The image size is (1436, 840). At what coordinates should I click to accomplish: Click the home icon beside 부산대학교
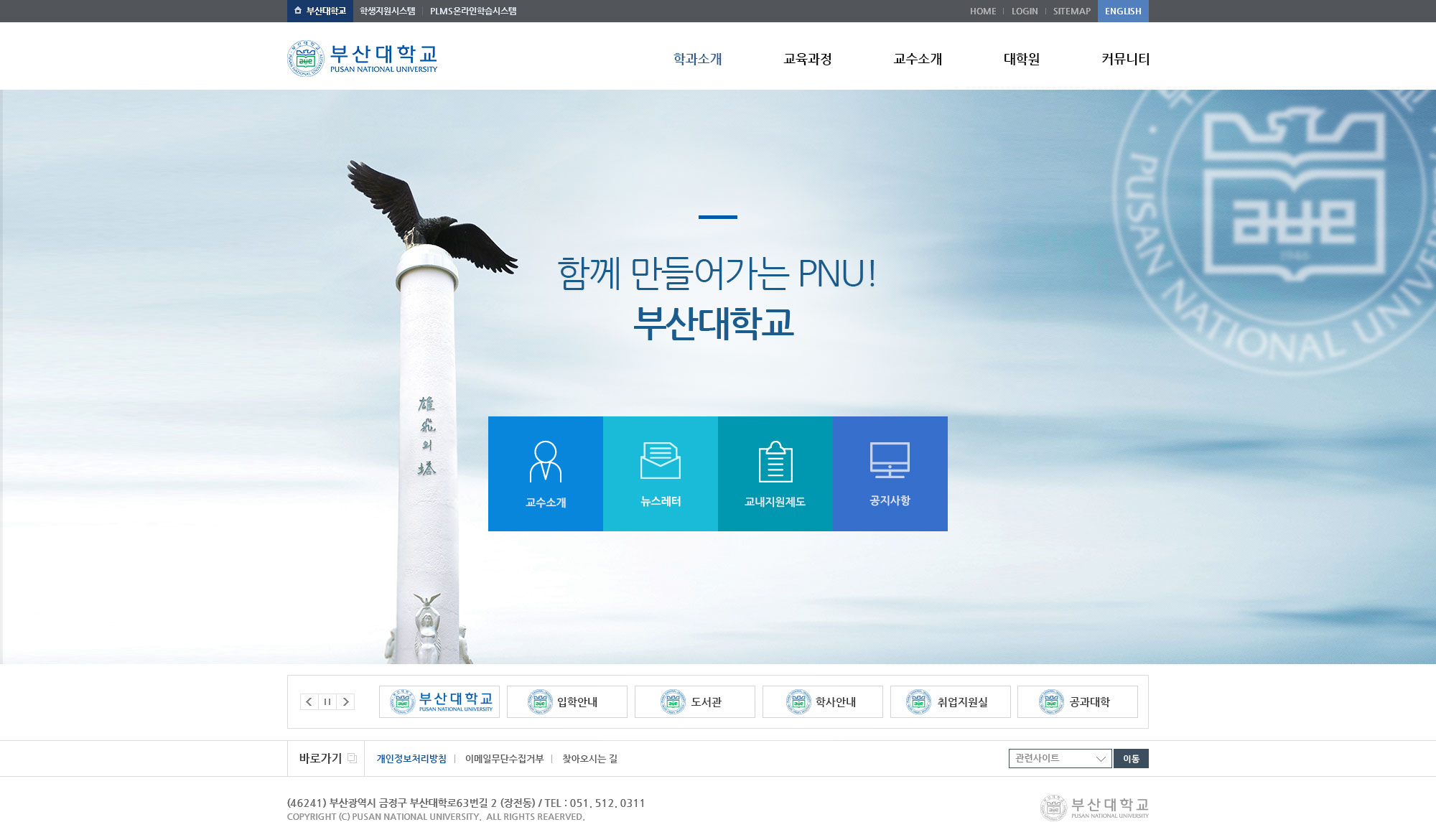click(x=298, y=11)
